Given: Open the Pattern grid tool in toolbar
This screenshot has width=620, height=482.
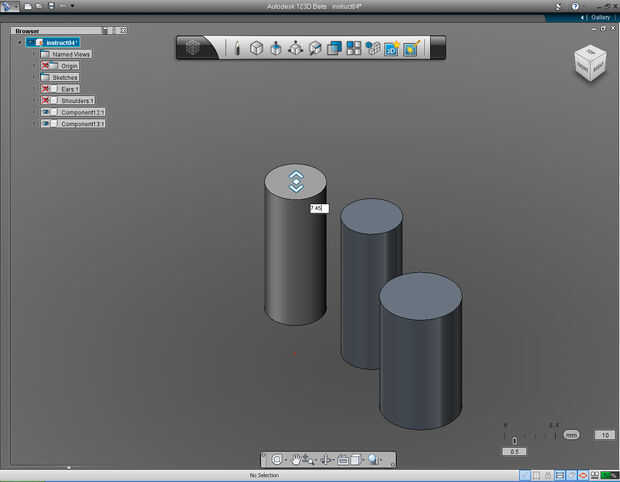Looking at the screenshot, I should click(353, 48).
